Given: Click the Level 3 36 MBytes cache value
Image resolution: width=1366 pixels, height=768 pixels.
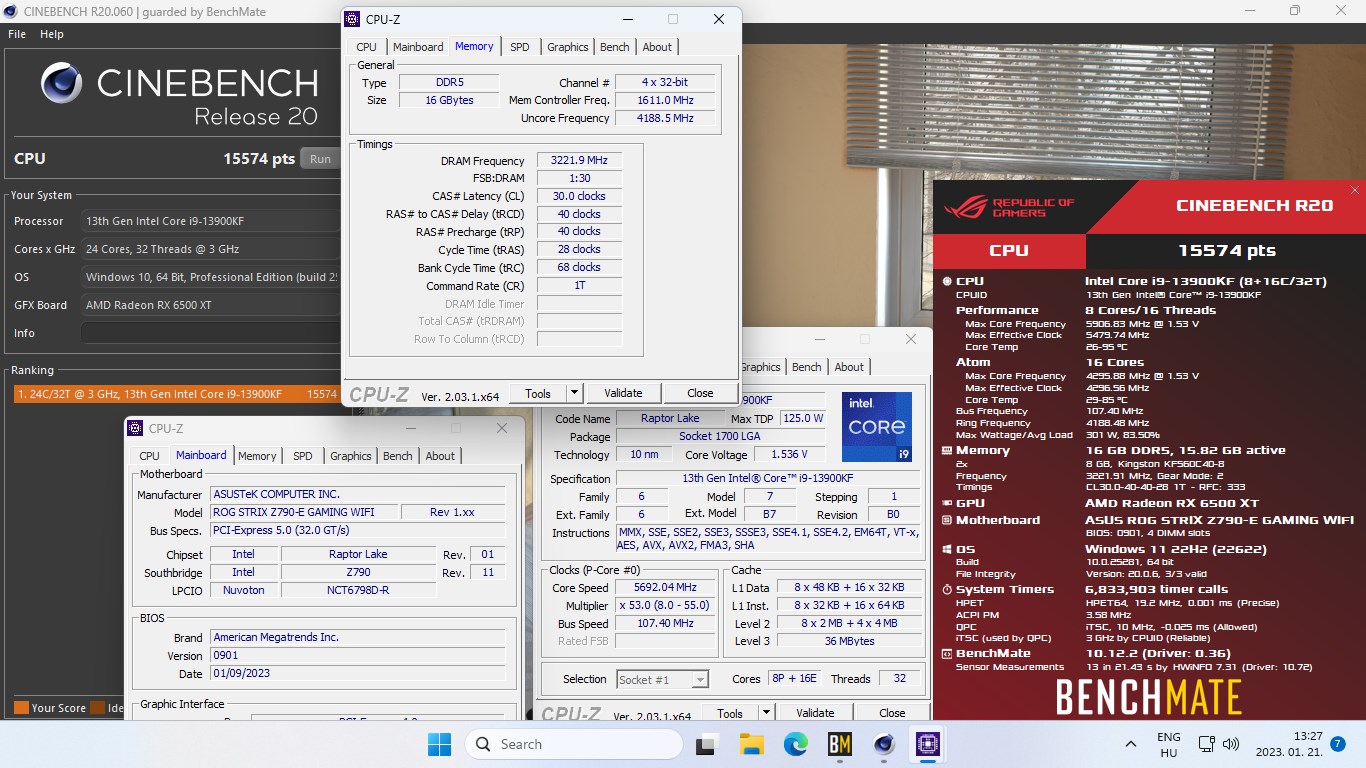Looking at the screenshot, I should 849,641.
